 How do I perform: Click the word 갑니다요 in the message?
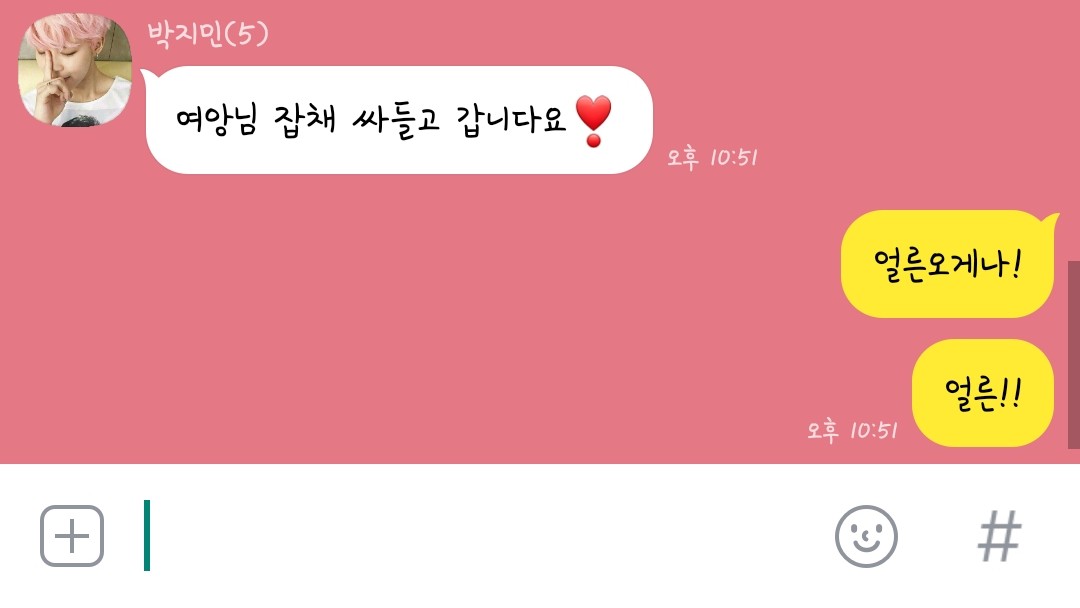pyautogui.click(x=511, y=120)
